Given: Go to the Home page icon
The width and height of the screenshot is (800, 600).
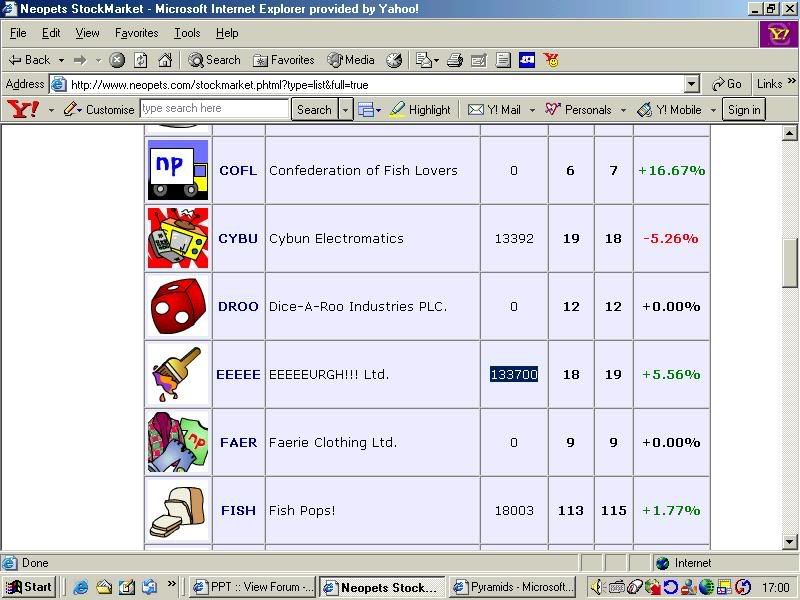Looking at the screenshot, I should (165, 60).
